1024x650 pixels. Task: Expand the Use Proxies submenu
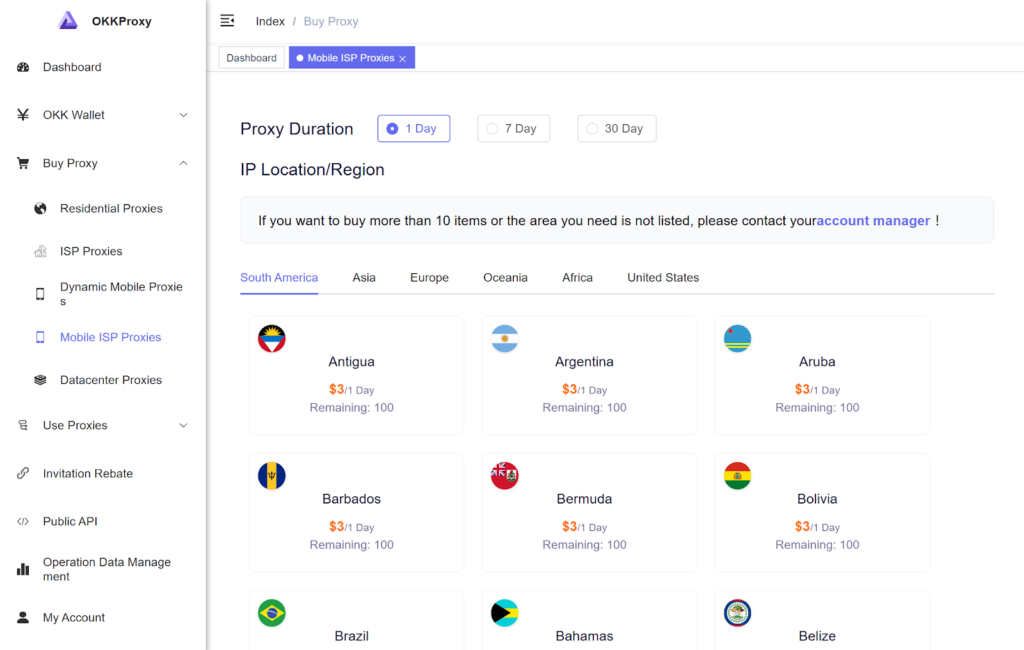(183, 426)
